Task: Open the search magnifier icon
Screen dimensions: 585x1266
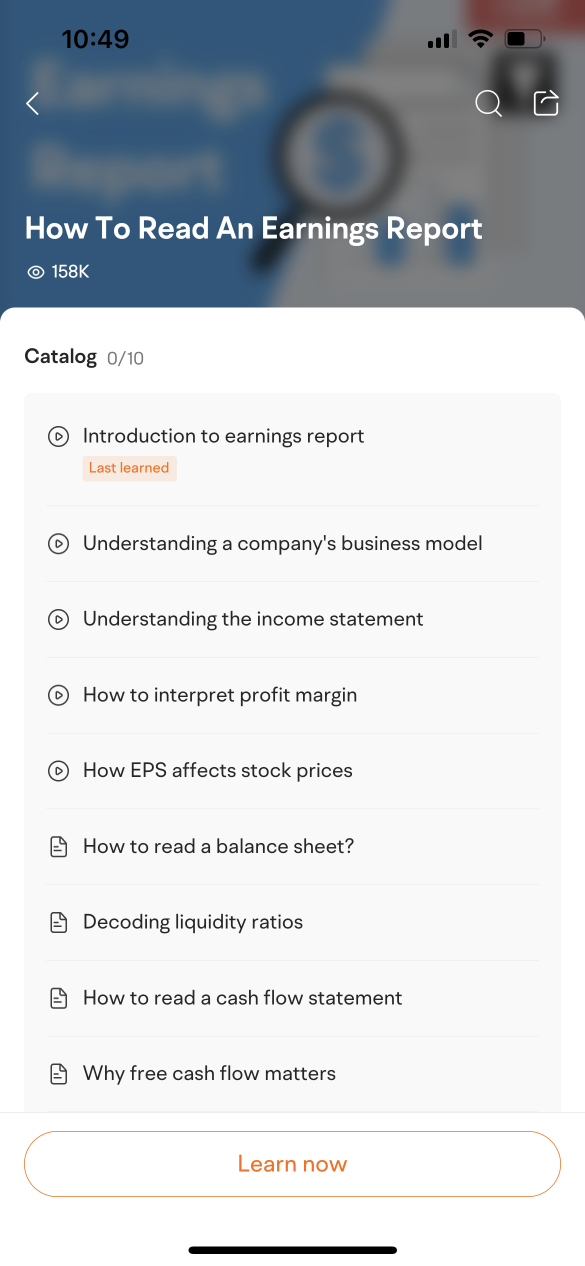Action: (x=488, y=104)
